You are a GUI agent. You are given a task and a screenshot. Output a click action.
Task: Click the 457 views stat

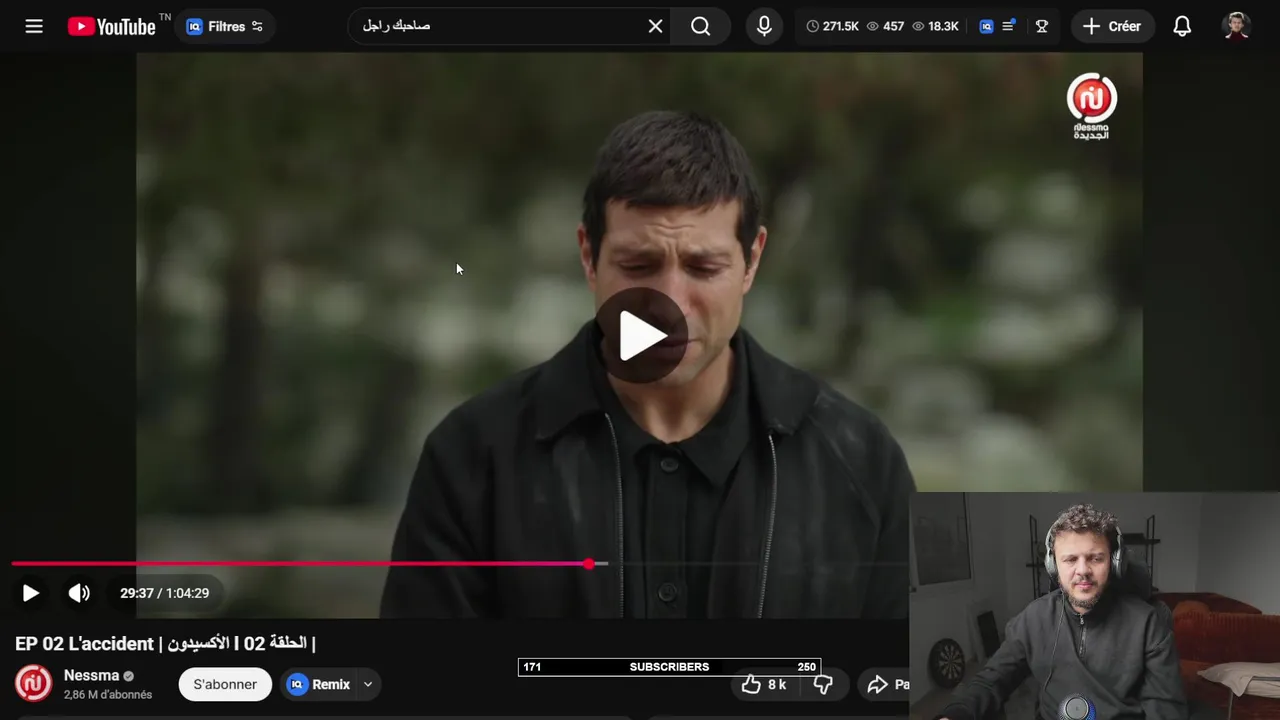pyautogui.click(x=885, y=26)
